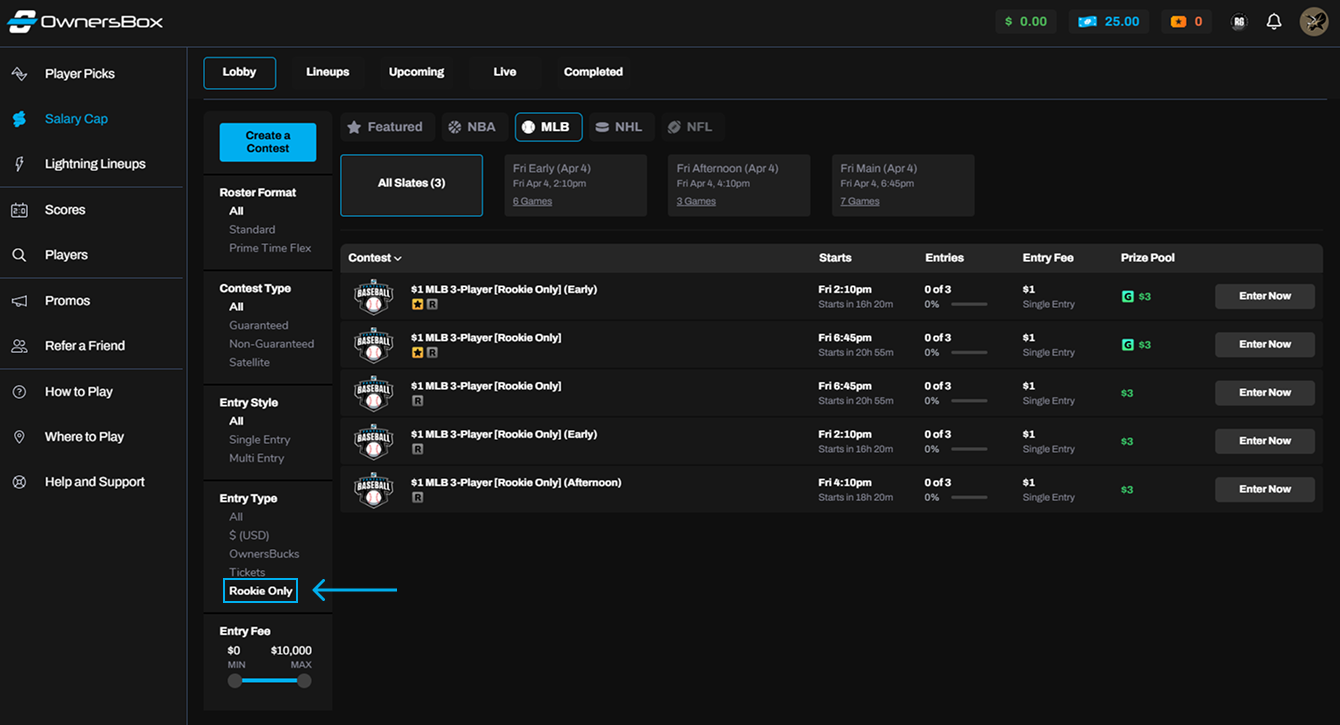Select the All Slates (3) card
This screenshot has height=725, width=1340.
coord(411,185)
